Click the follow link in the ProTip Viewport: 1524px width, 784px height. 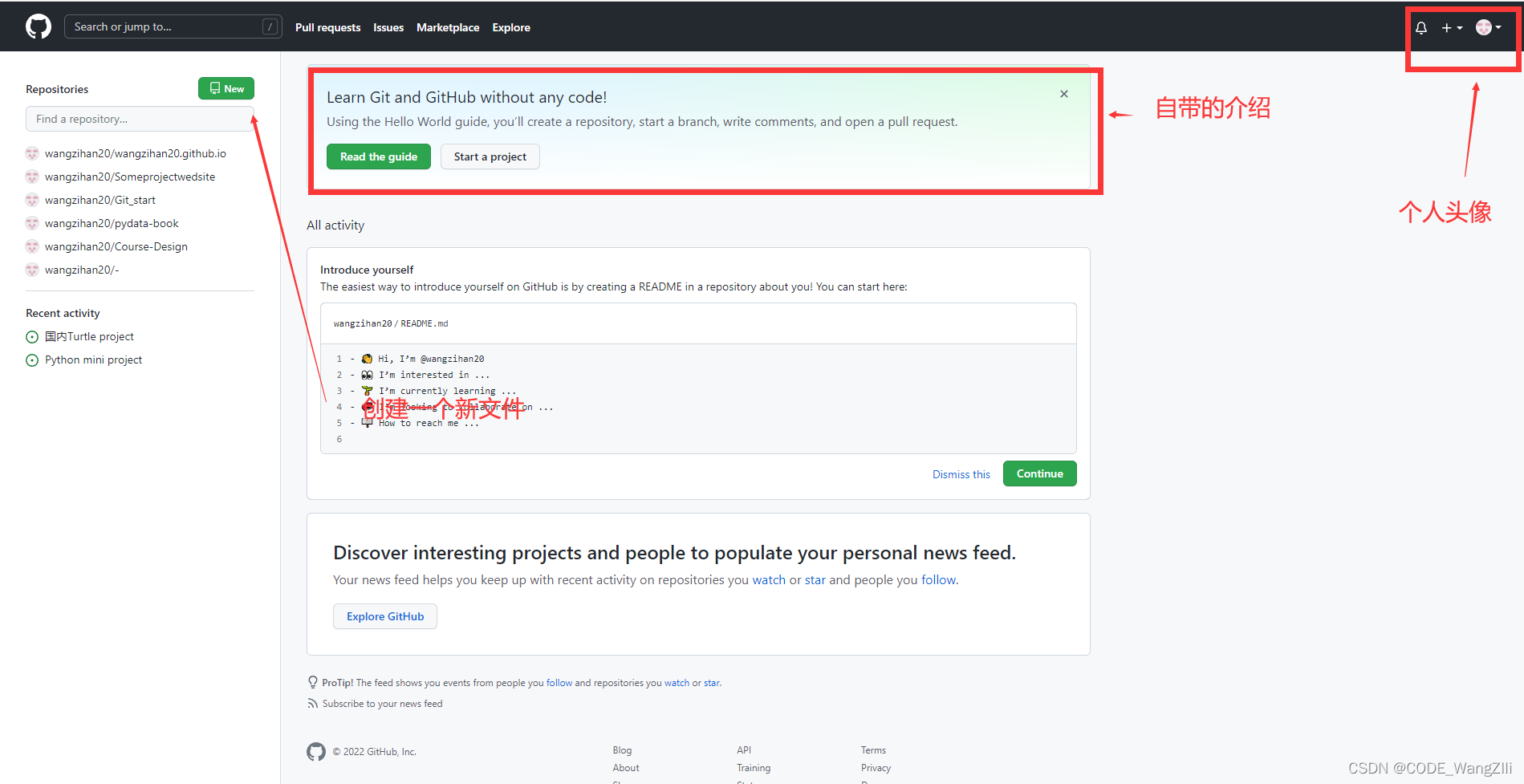point(559,683)
